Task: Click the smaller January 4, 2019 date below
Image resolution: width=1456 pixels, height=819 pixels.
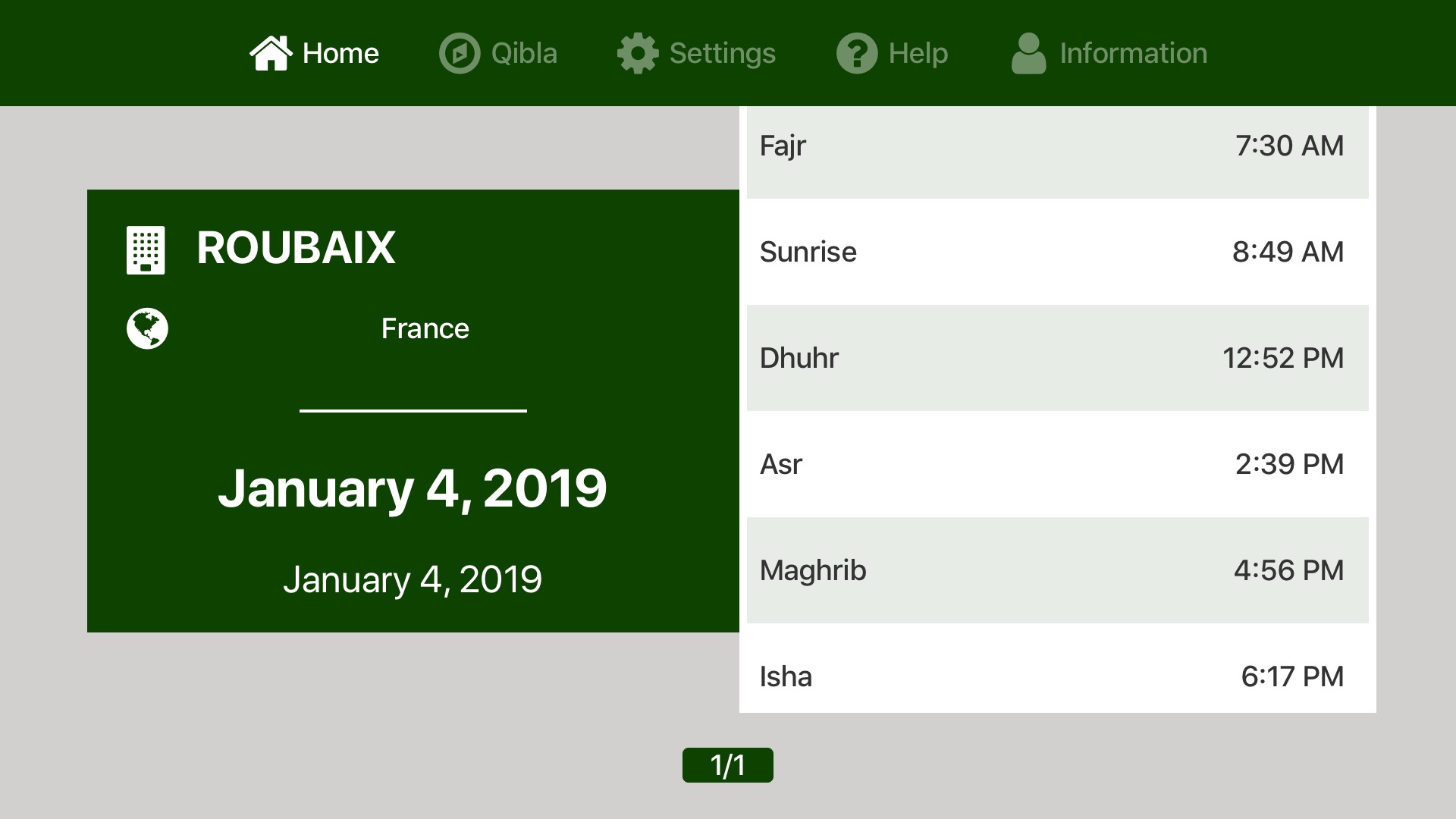Action: click(x=413, y=579)
